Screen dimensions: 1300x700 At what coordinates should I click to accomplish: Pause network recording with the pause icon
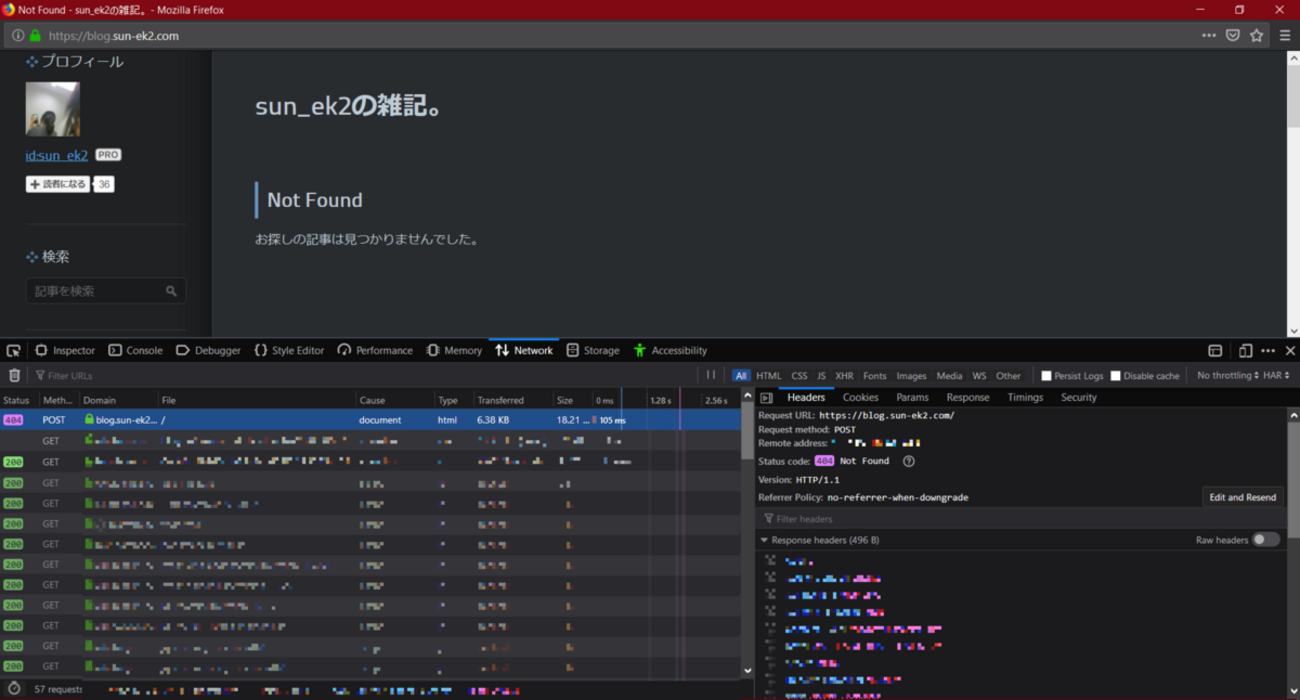[x=711, y=376]
